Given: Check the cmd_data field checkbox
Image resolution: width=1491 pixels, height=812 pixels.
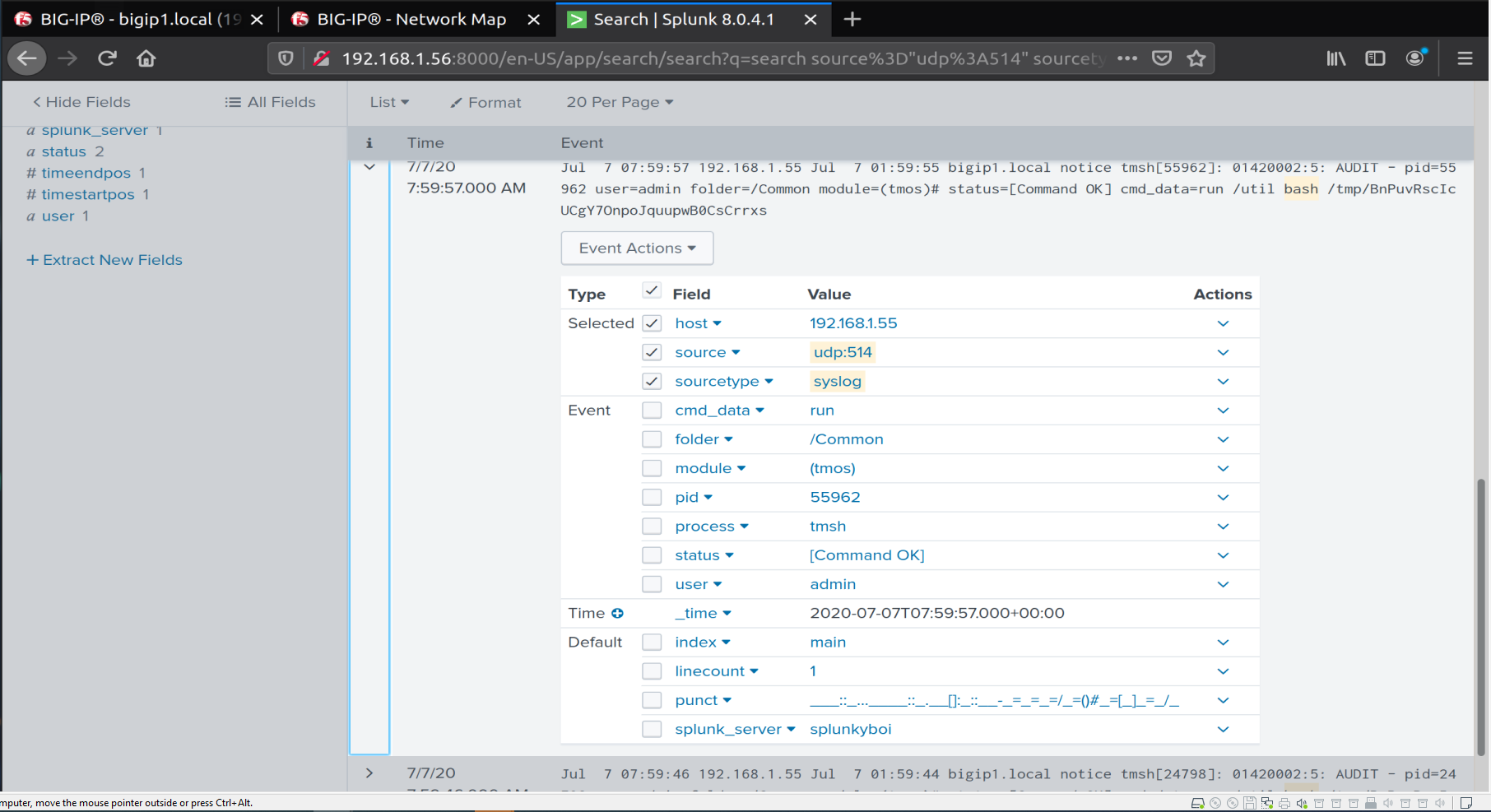Looking at the screenshot, I should pyautogui.click(x=652, y=410).
